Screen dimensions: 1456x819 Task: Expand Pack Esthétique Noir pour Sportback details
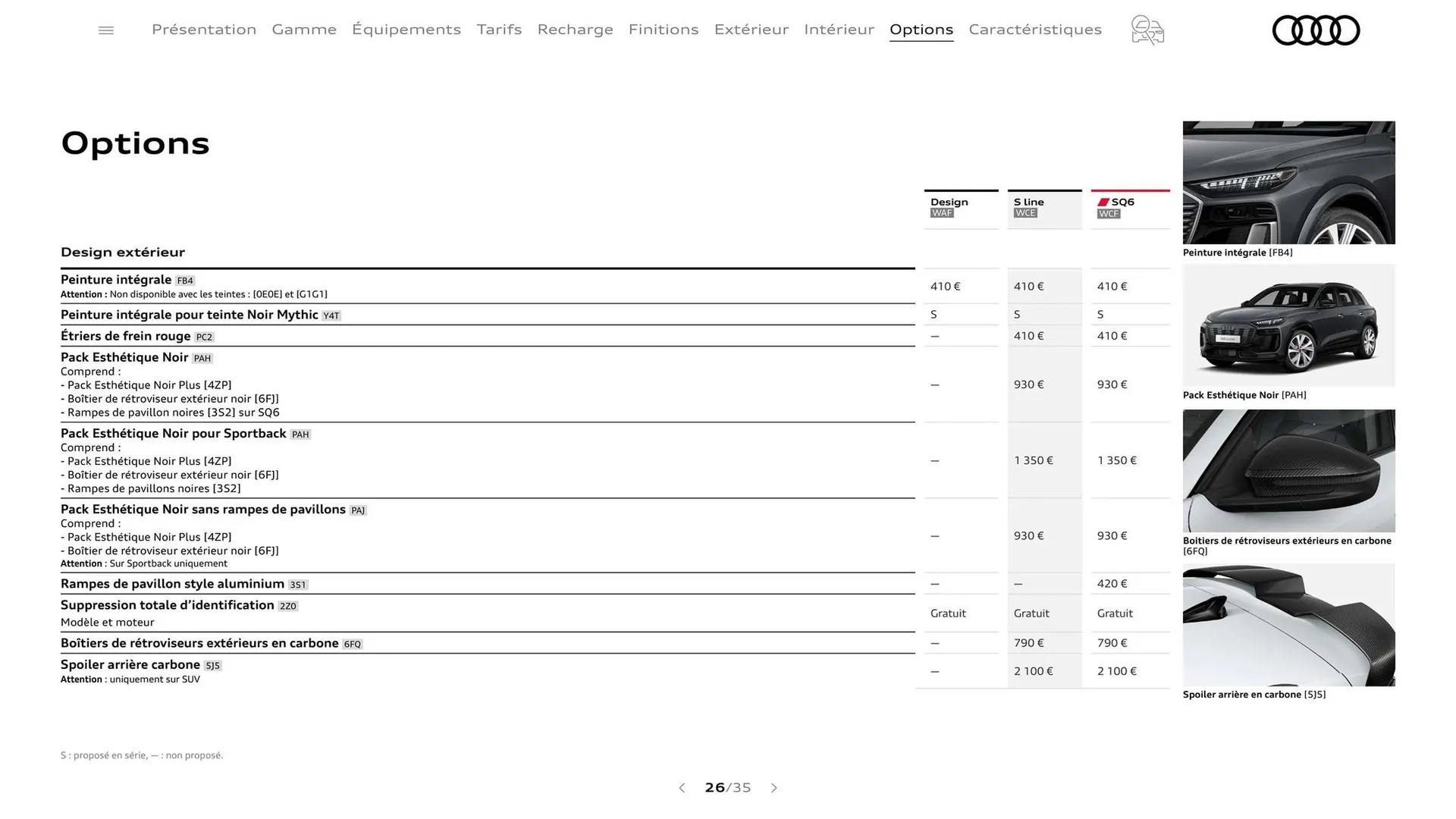(176, 433)
